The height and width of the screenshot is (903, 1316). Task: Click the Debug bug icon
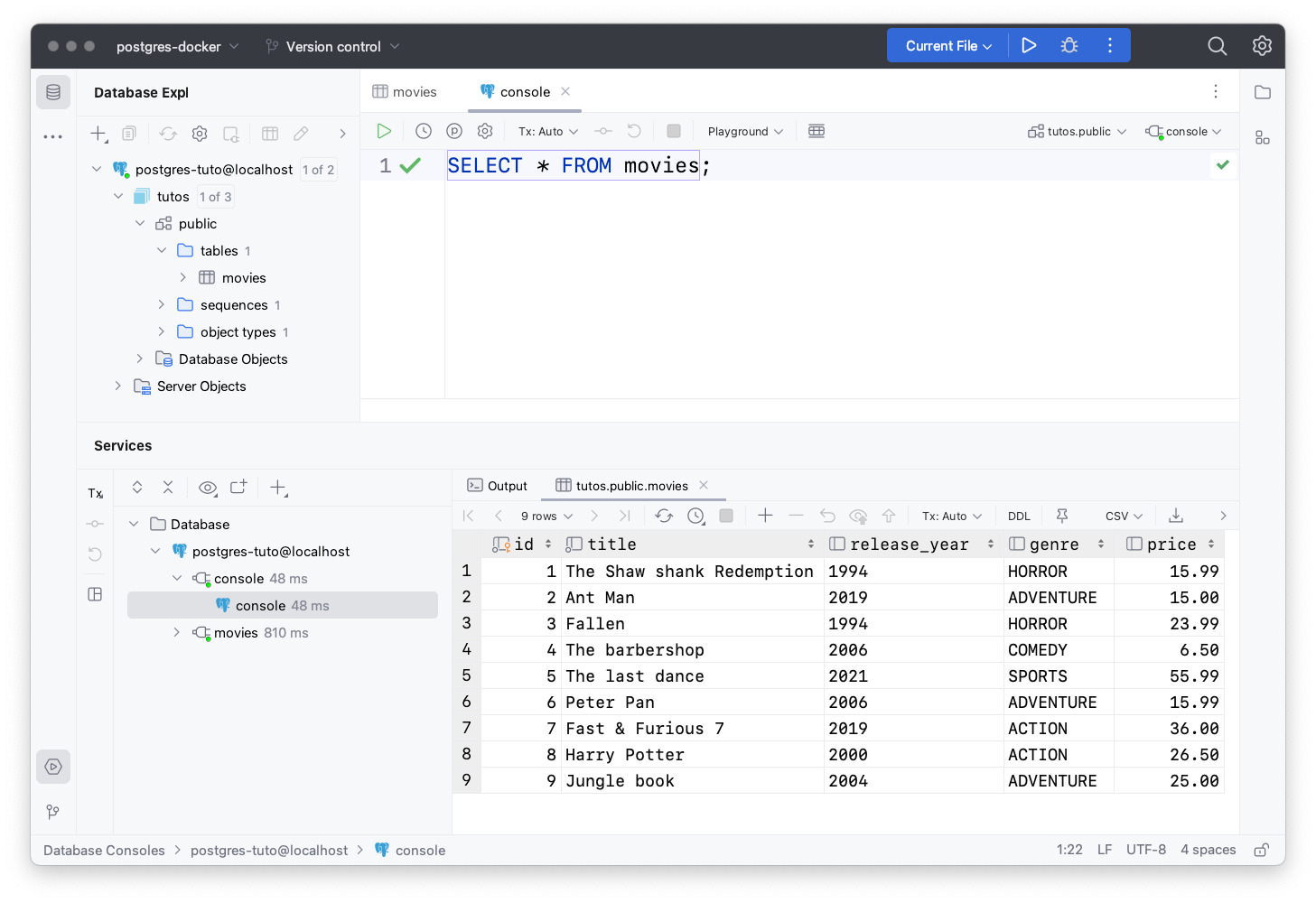(1069, 46)
